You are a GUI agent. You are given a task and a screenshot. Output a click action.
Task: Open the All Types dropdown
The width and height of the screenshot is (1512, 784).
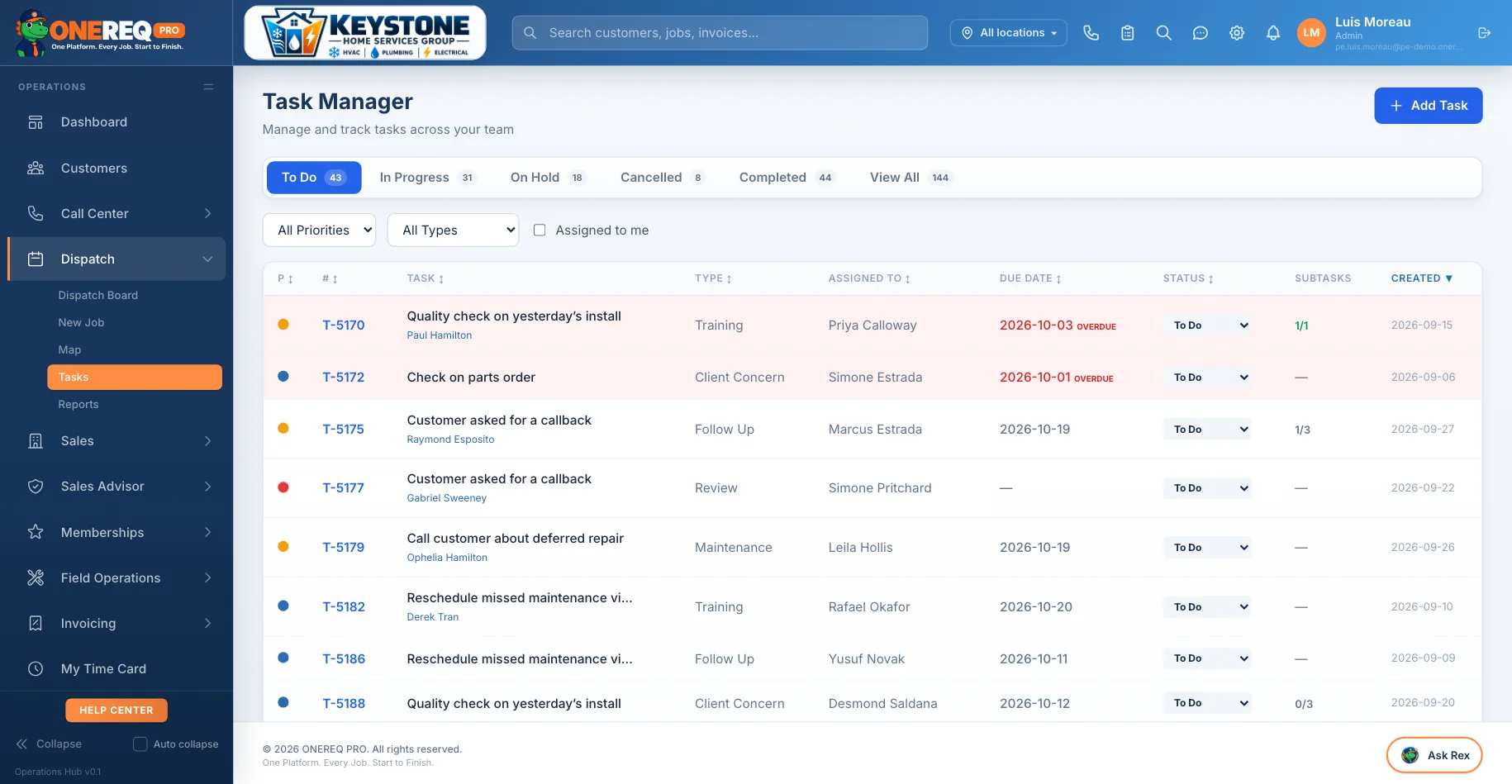point(453,230)
